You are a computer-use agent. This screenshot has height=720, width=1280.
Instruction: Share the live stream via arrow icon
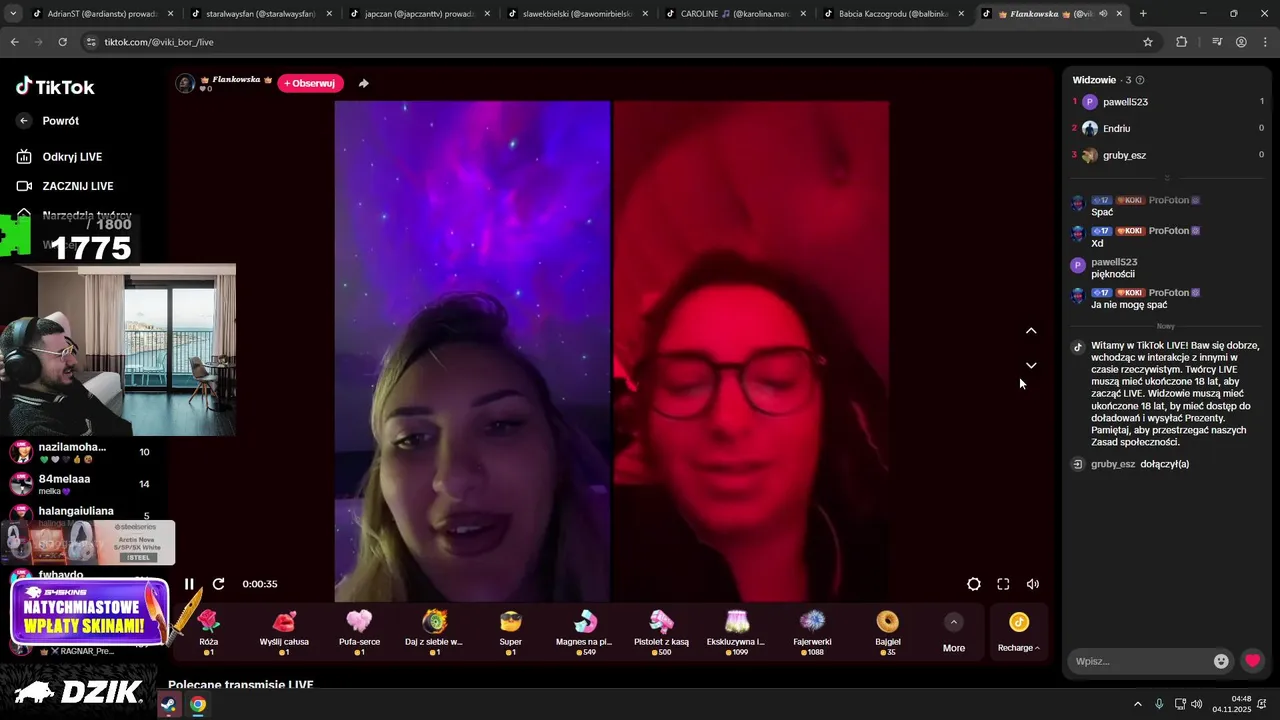tap(363, 84)
